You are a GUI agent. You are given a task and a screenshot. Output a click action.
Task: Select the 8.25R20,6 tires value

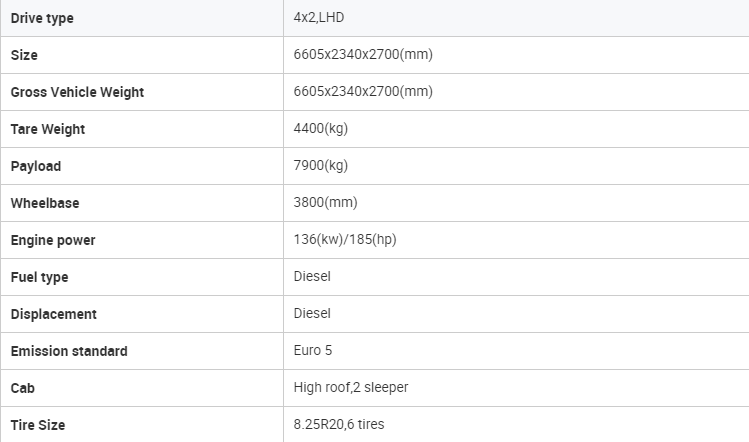point(339,424)
